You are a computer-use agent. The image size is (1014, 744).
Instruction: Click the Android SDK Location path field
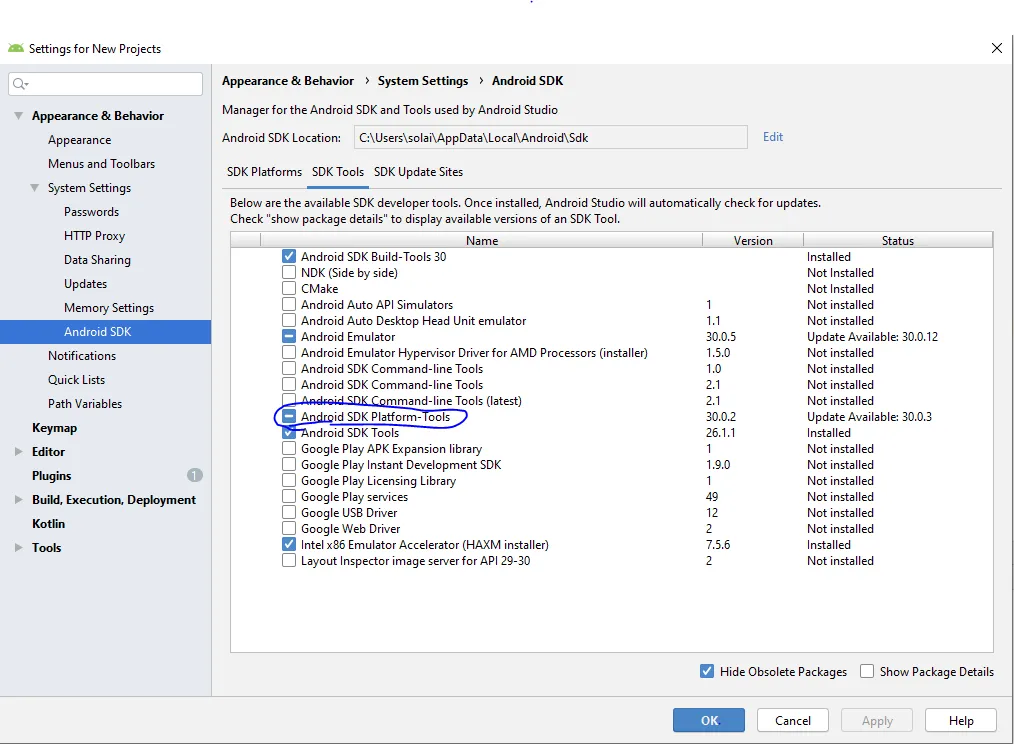pos(550,137)
